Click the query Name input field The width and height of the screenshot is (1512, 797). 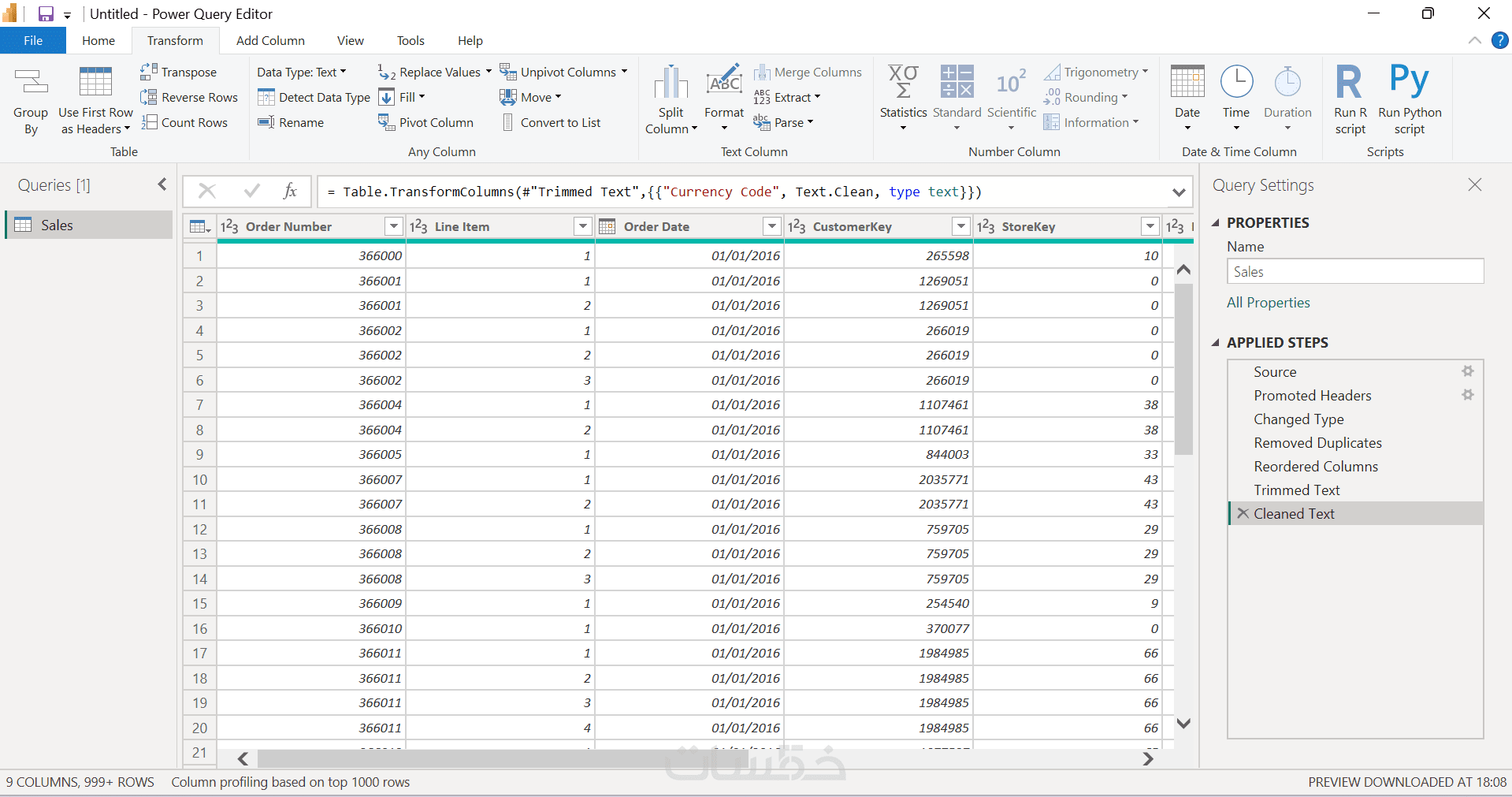click(1355, 271)
